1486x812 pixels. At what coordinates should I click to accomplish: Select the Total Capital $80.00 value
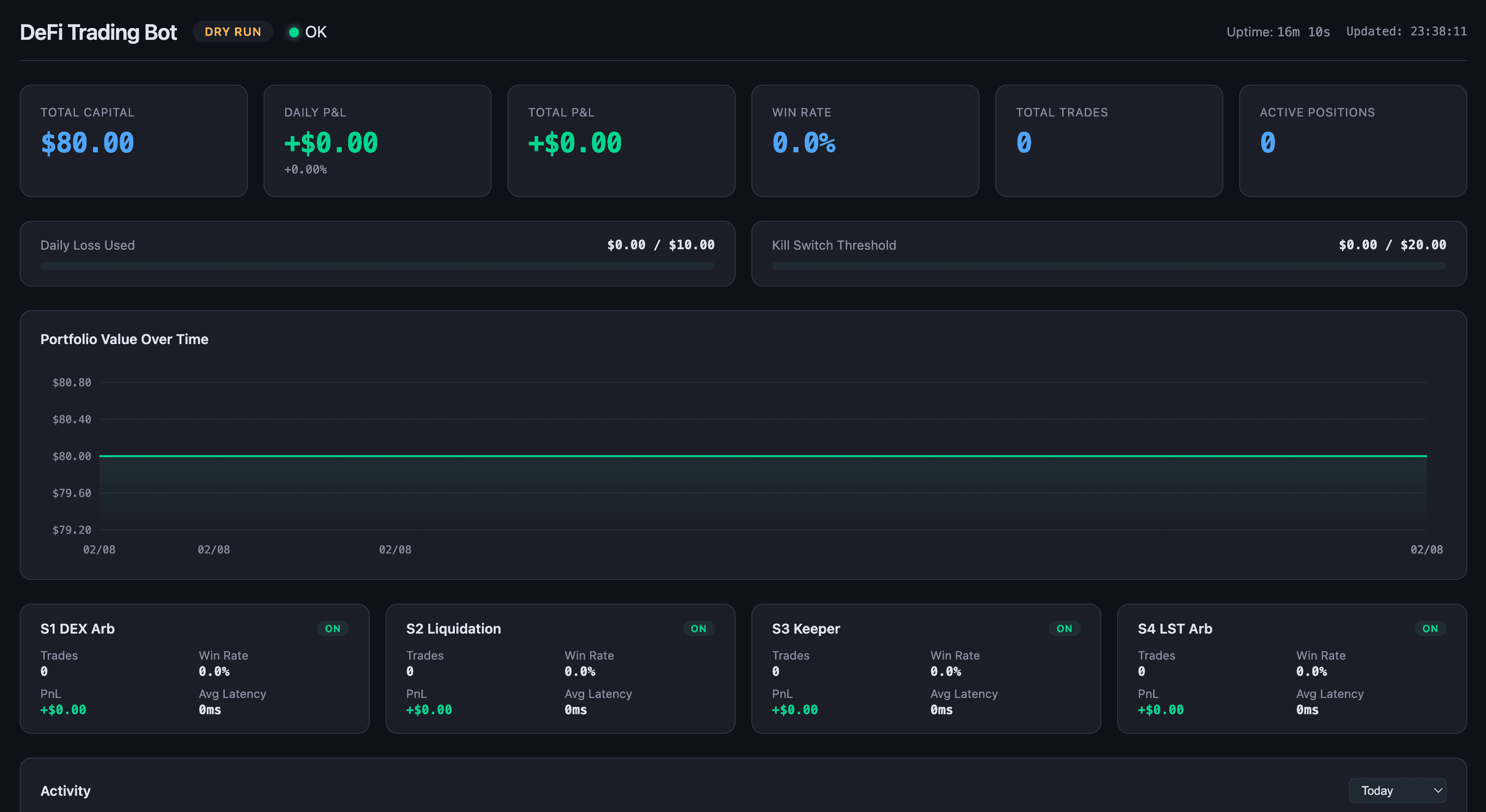[x=87, y=143]
